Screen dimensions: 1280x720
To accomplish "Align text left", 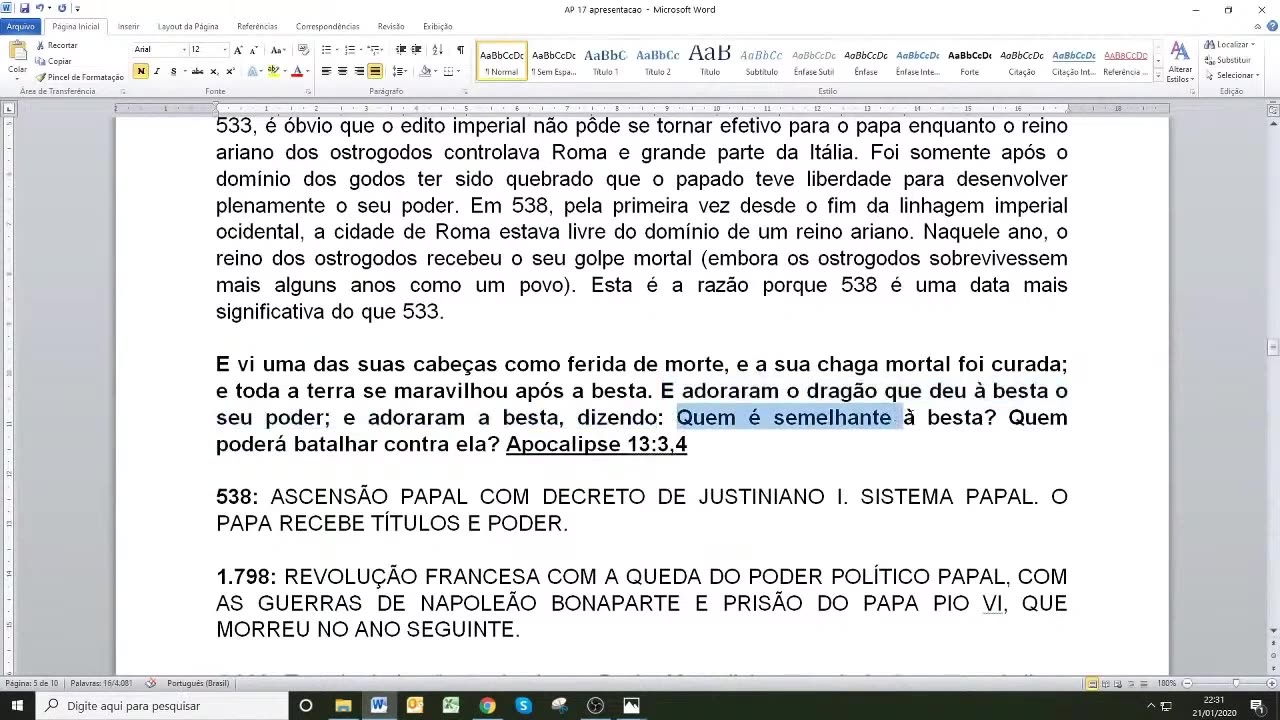I will (326, 71).
